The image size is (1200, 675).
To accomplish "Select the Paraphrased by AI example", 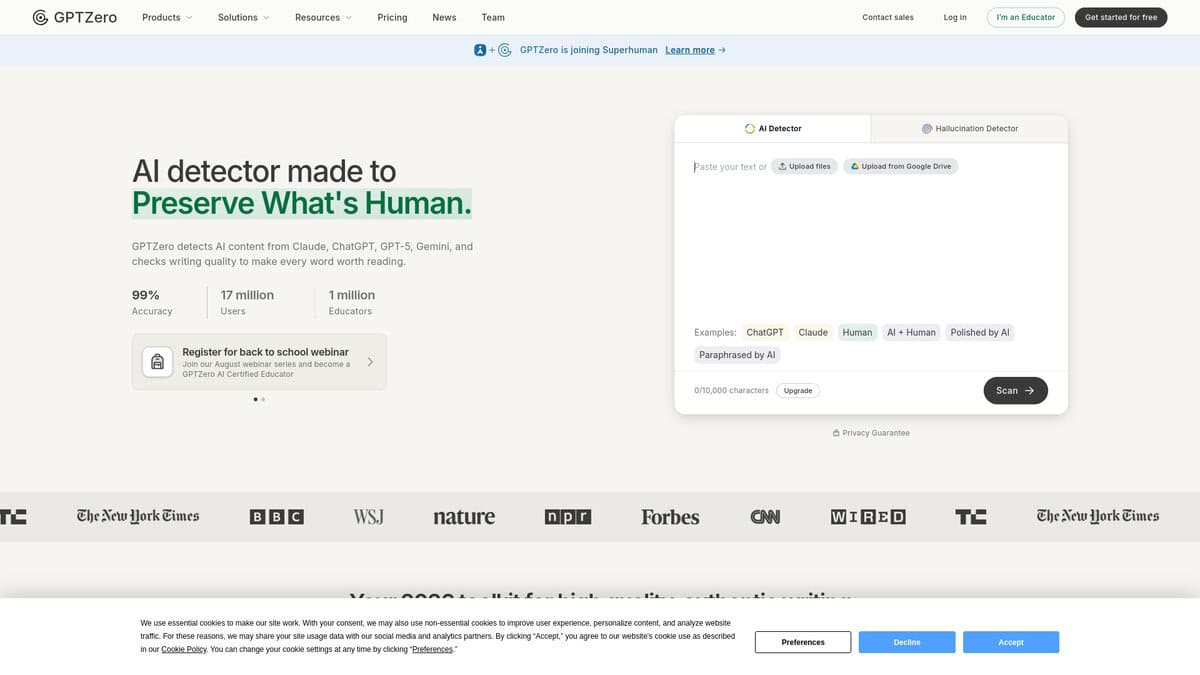I will [x=737, y=355].
